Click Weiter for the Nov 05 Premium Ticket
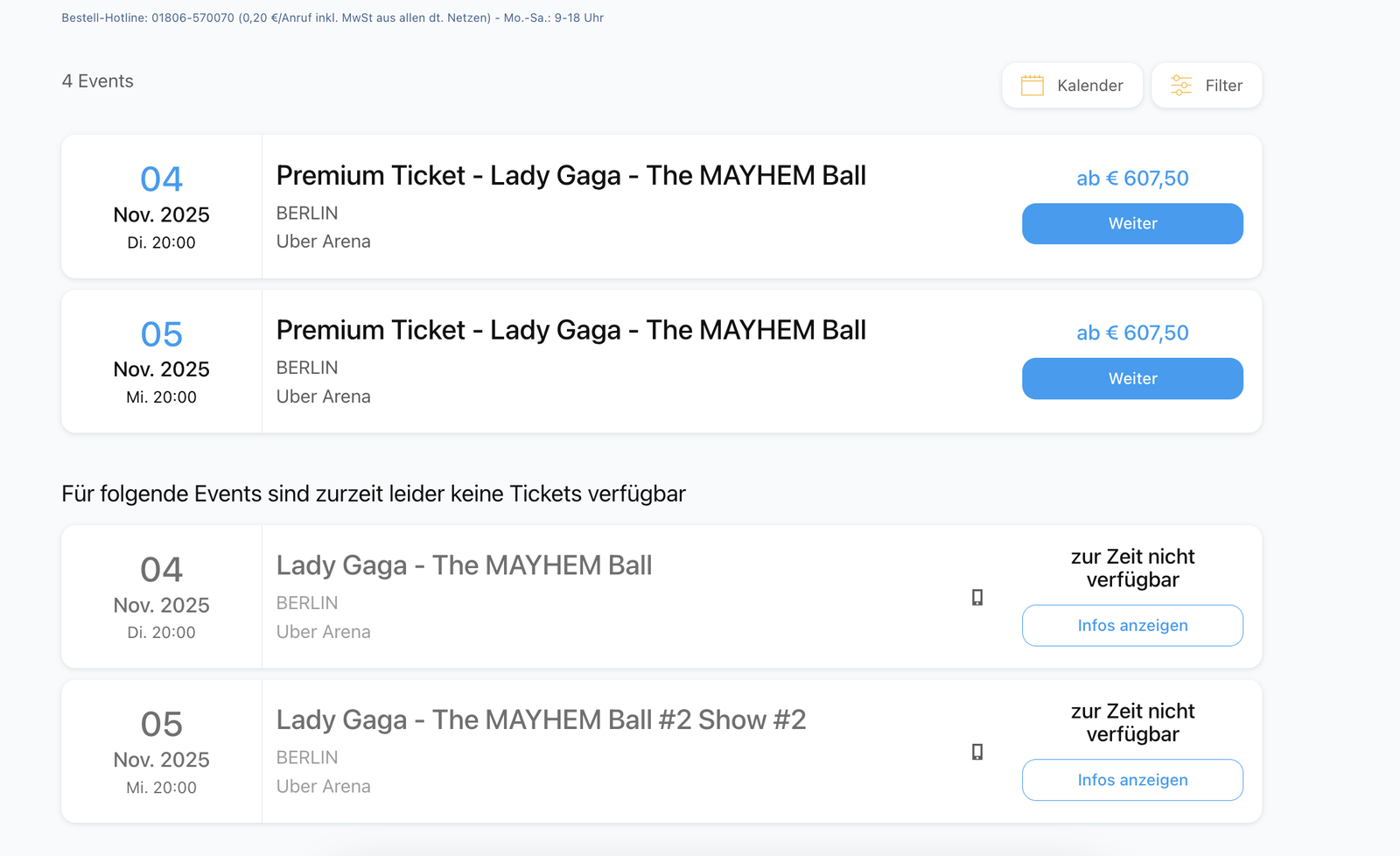 1132,378
